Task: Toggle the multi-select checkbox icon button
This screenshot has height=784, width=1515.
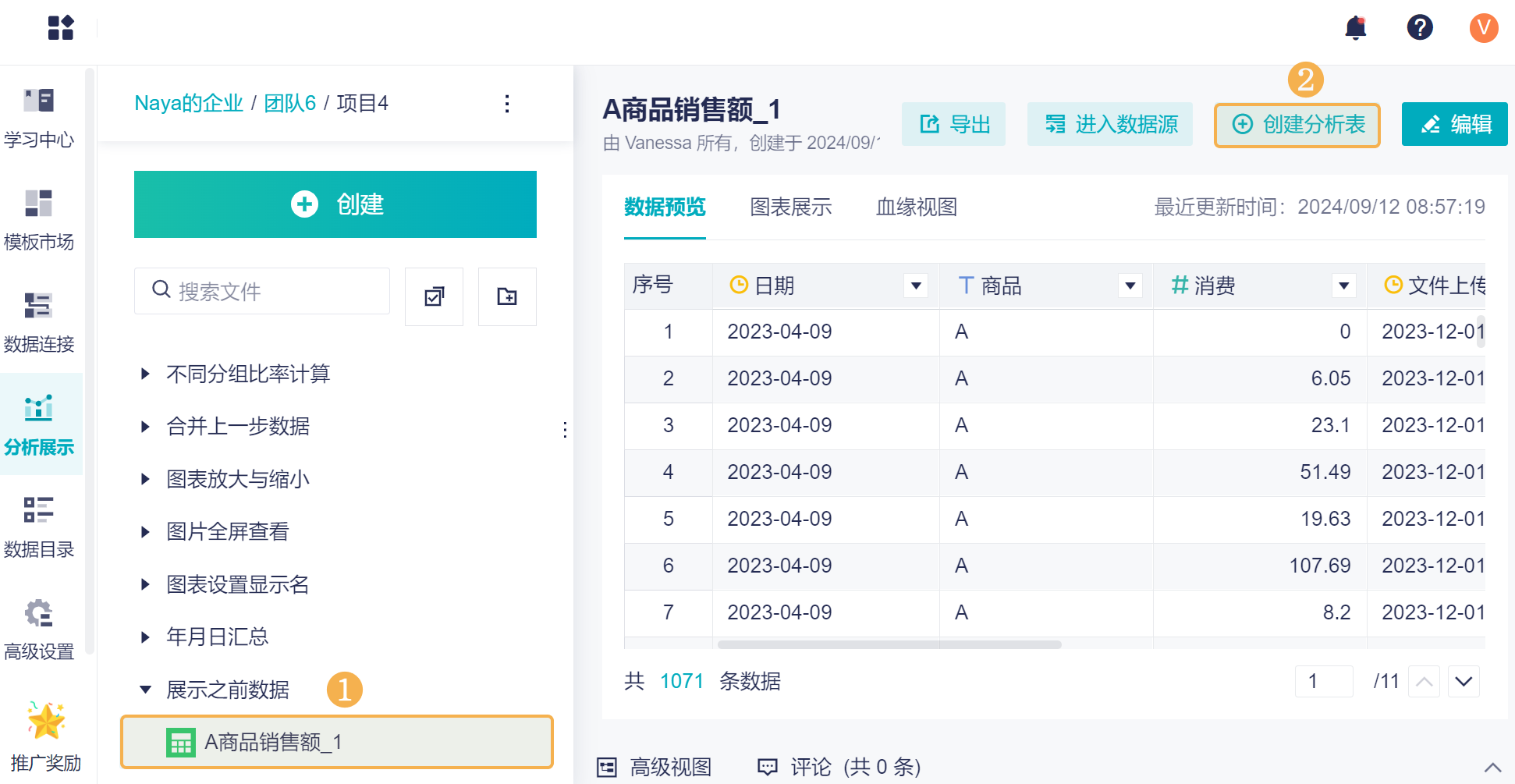Action: pos(434,296)
